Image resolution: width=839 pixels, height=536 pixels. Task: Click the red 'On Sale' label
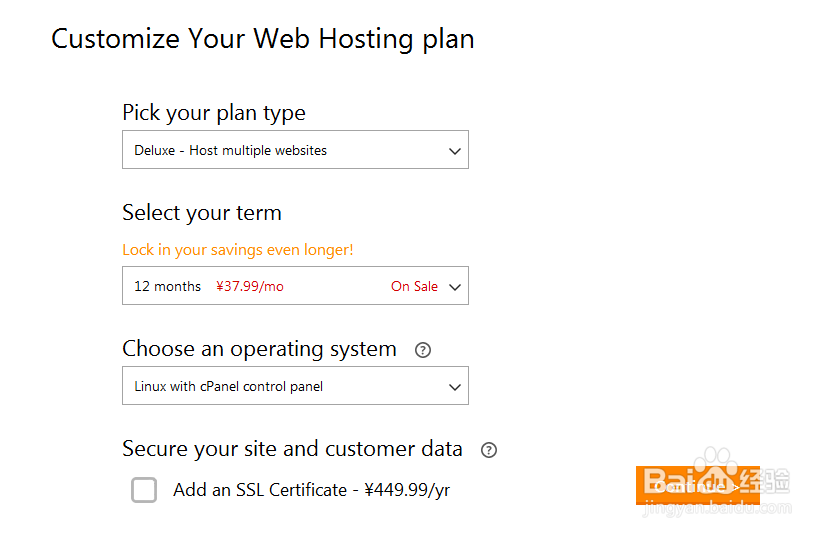(414, 287)
